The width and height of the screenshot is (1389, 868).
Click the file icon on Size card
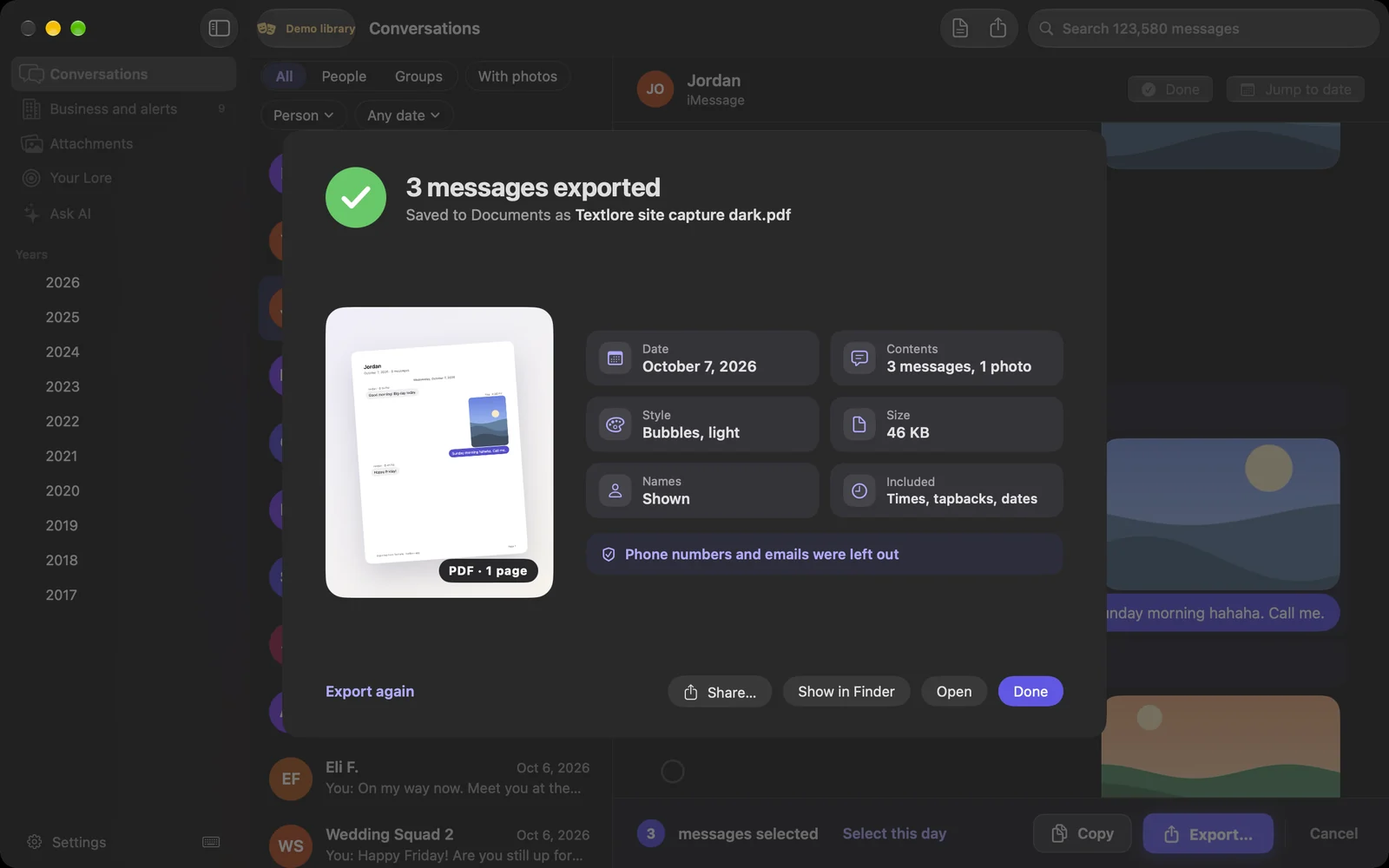859,424
